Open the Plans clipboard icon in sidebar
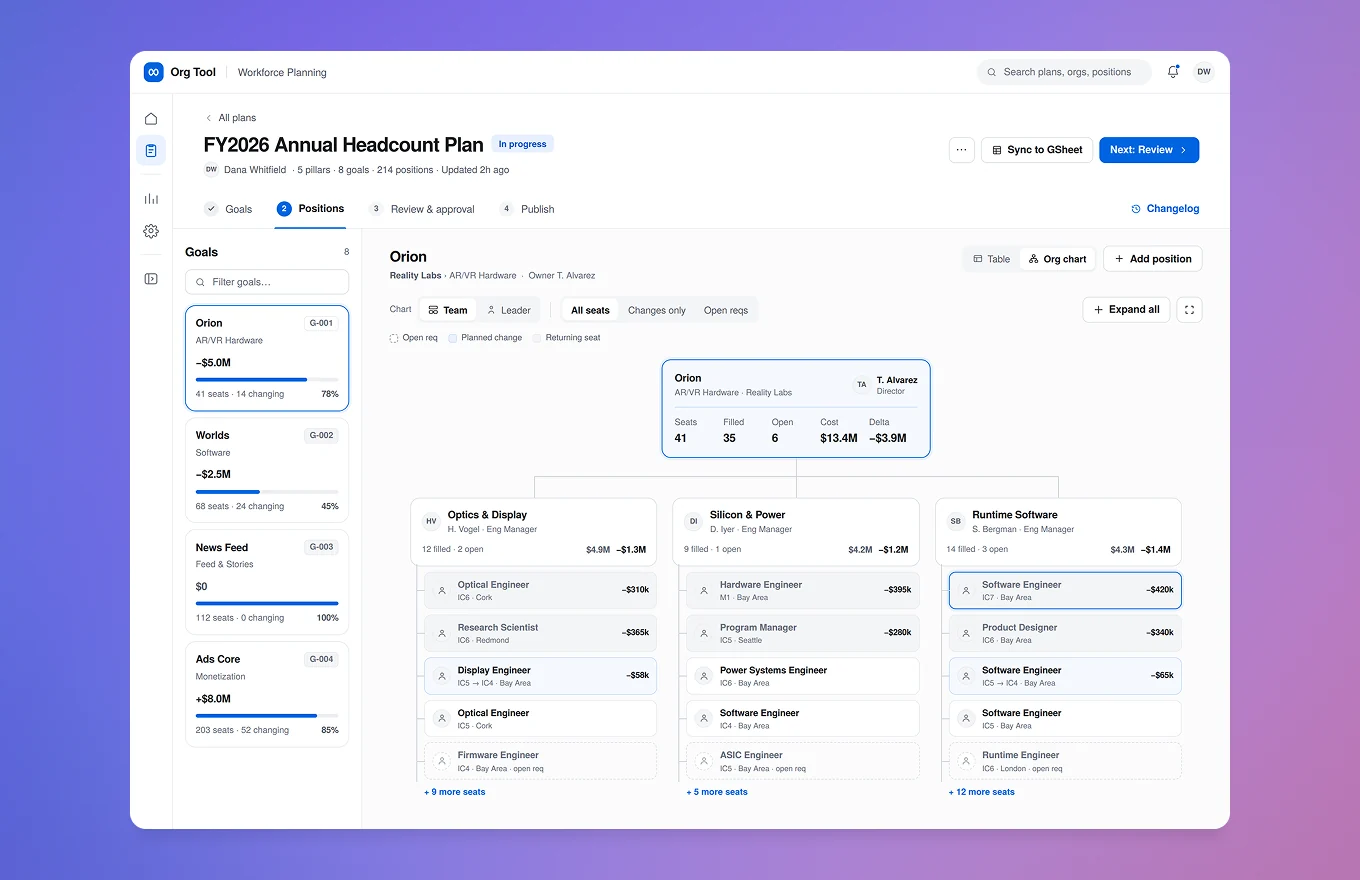The width and height of the screenshot is (1360, 880). (x=151, y=151)
